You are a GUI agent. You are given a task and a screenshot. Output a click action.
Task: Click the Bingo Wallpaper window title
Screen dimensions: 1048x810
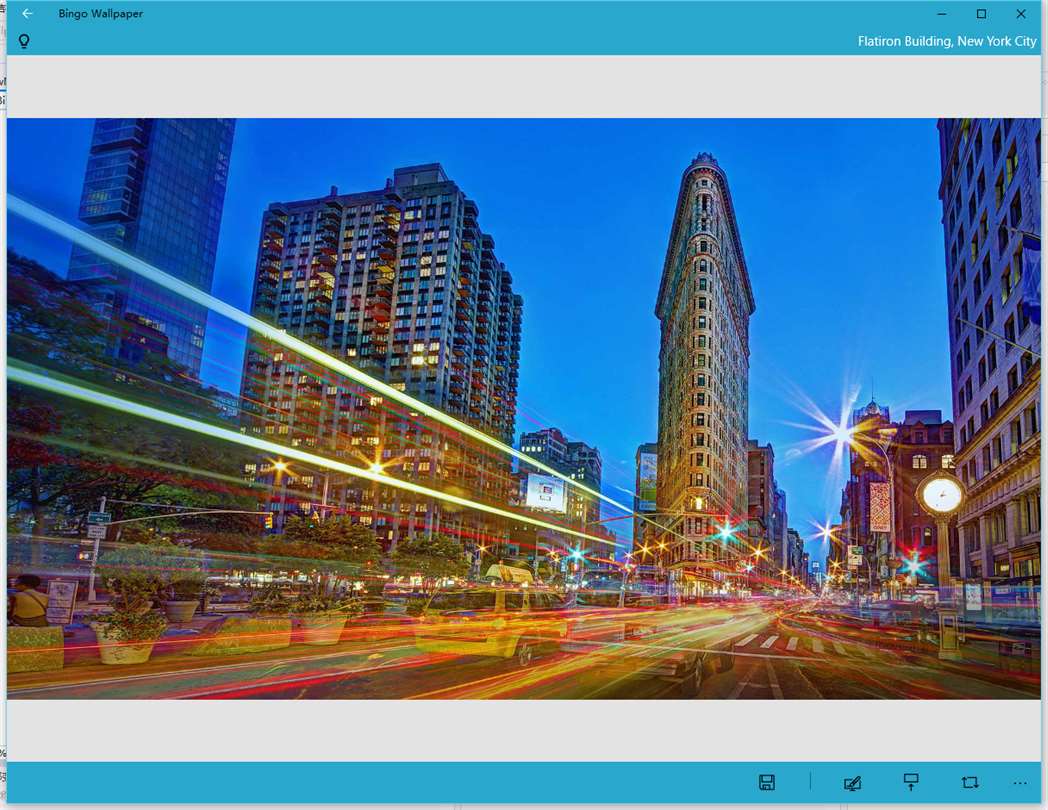pos(100,13)
